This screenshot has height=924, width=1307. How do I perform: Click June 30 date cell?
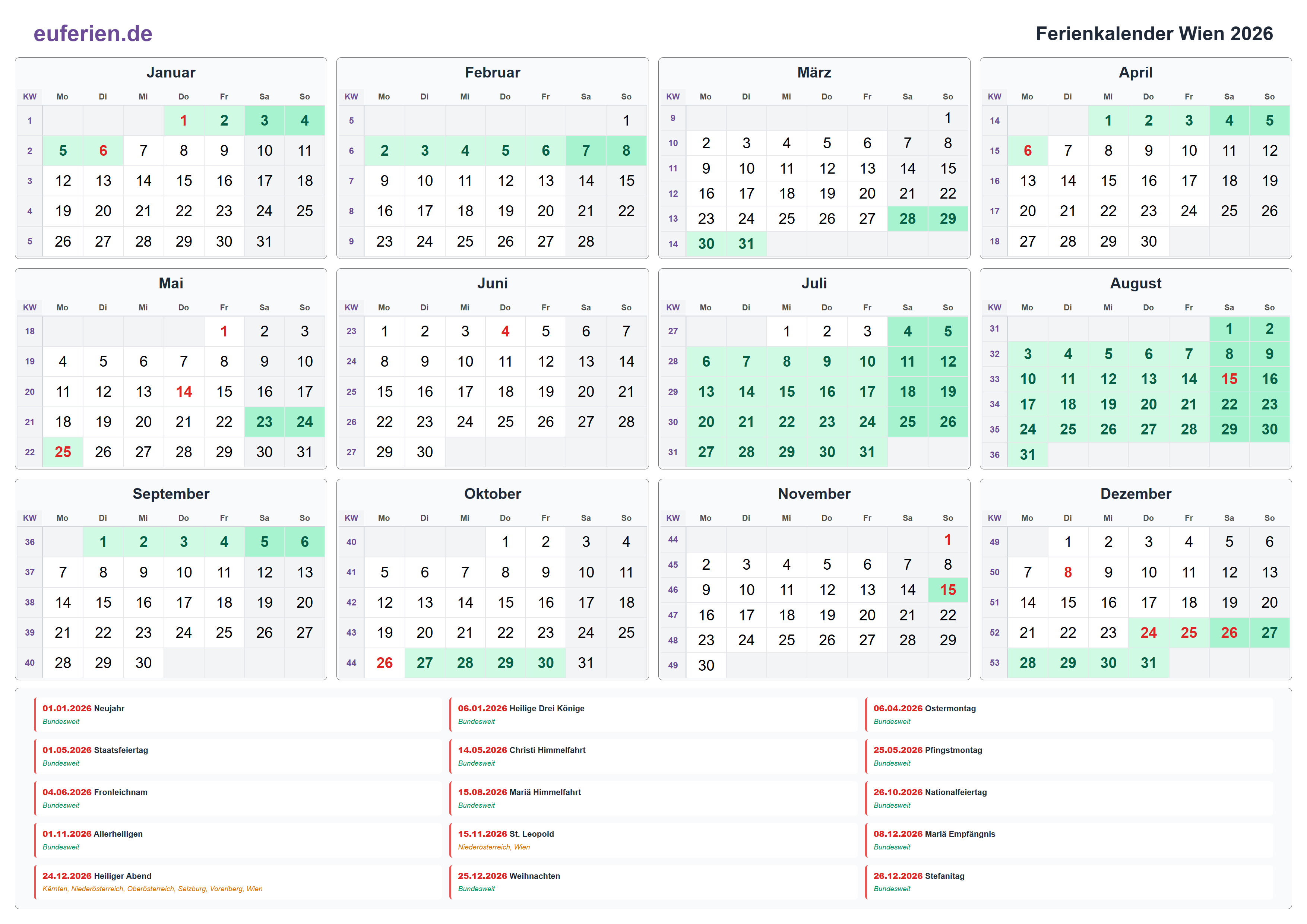(425, 452)
